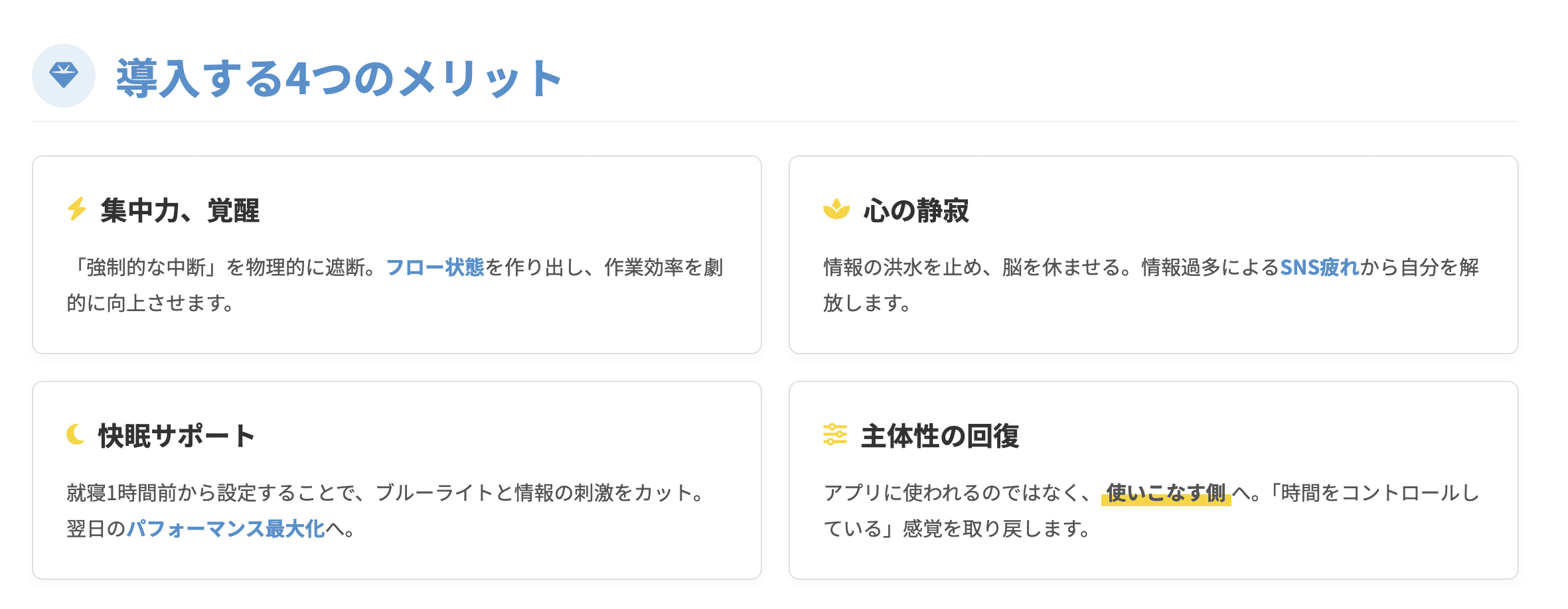
Task: Select the 集中力、覚醒 card title
Action: click(180, 211)
